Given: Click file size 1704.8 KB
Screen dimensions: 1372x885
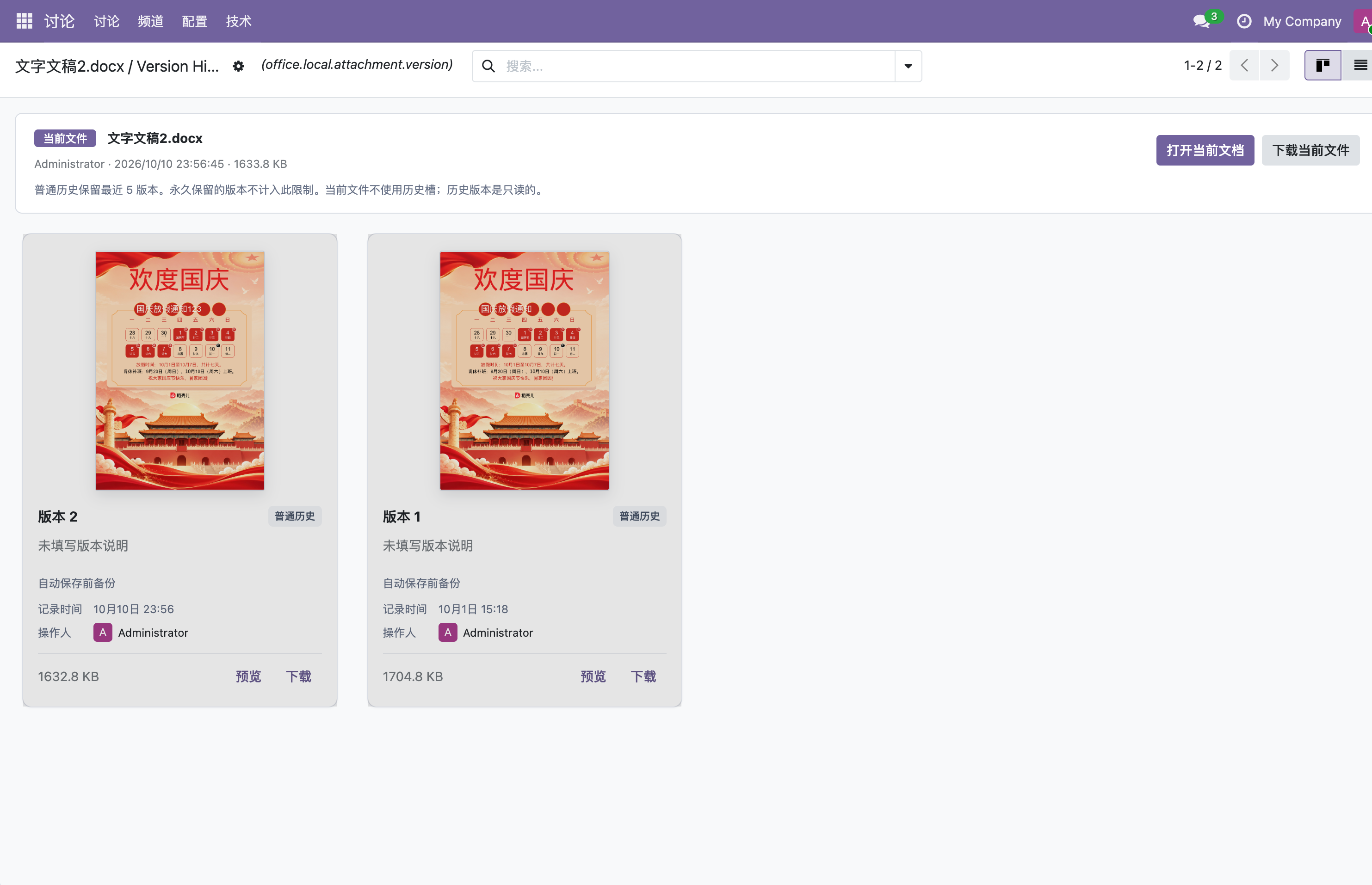Looking at the screenshot, I should click(x=413, y=676).
